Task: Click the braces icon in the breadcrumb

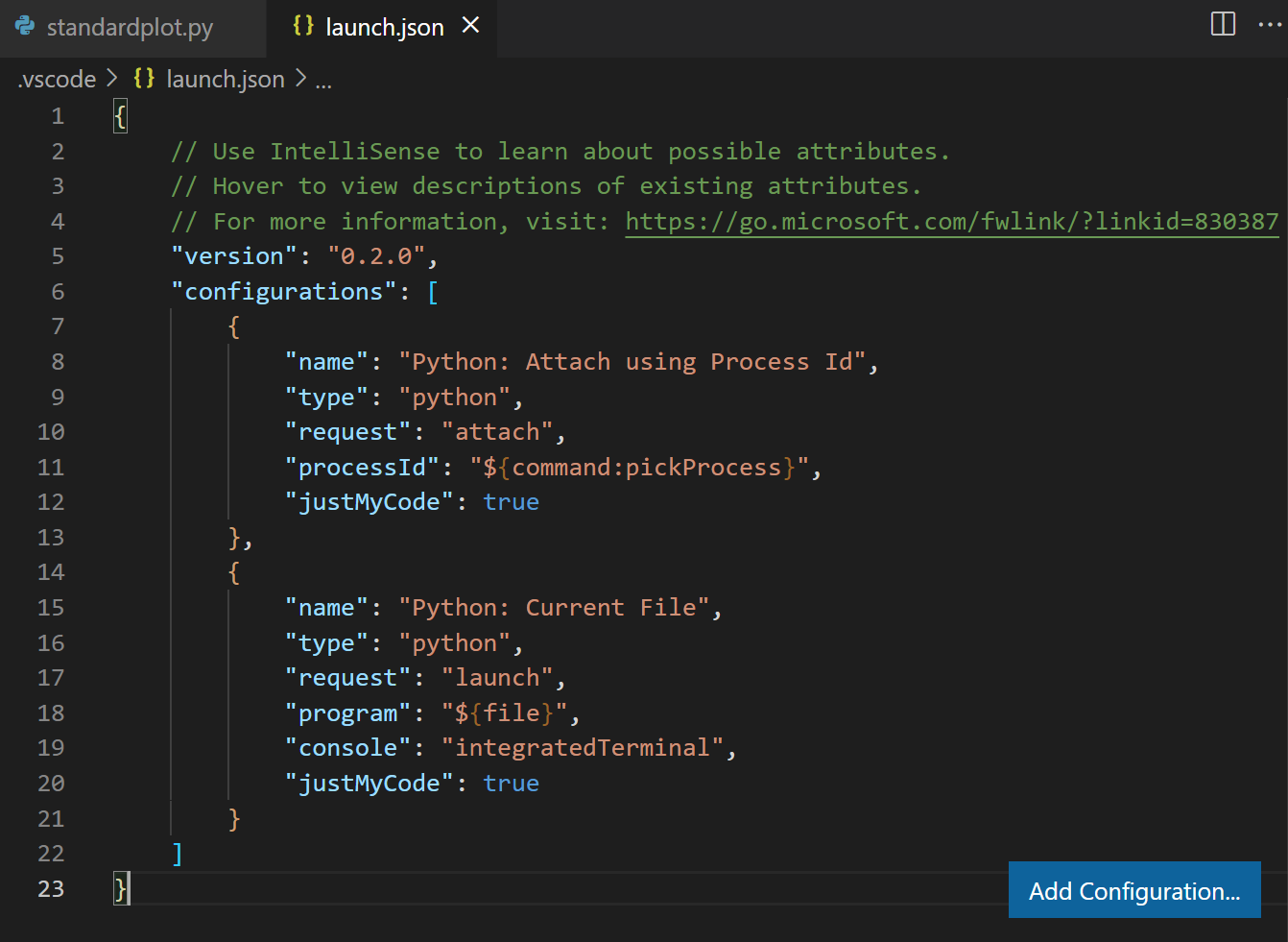Action: click(144, 79)
